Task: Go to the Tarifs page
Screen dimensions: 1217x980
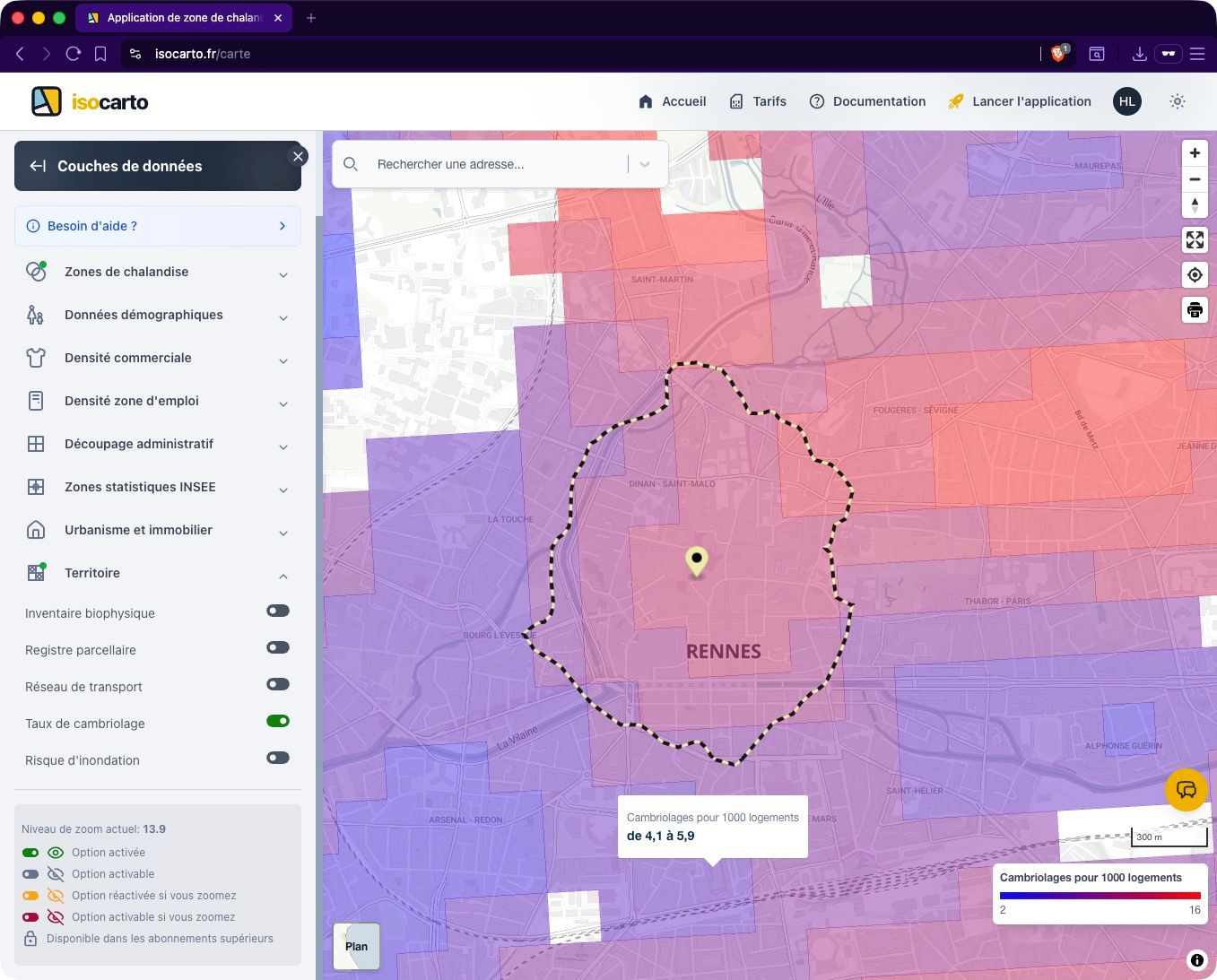Action: 758,101
